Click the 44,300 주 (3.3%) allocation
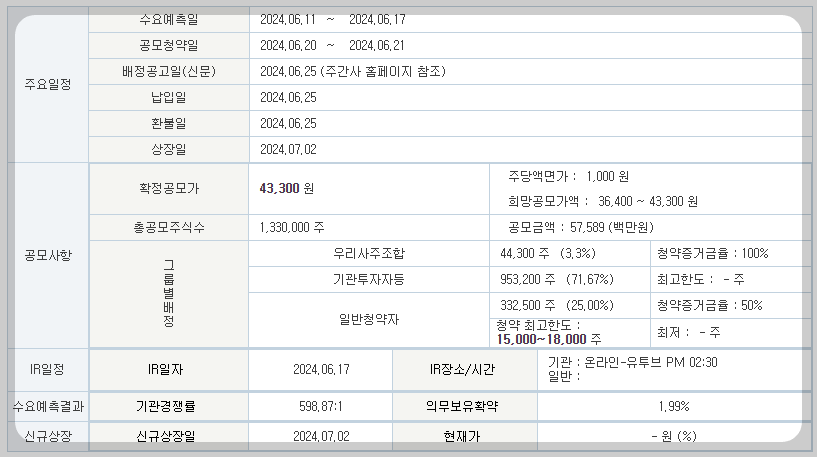Viewport: 817px width, 457px height. (548, 253)
